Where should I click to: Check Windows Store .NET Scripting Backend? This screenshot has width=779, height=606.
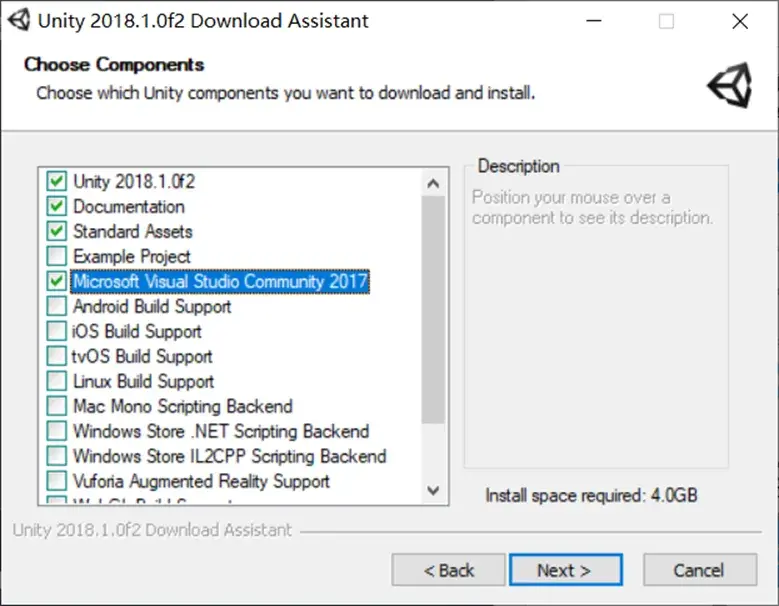(x=56, y=431)
